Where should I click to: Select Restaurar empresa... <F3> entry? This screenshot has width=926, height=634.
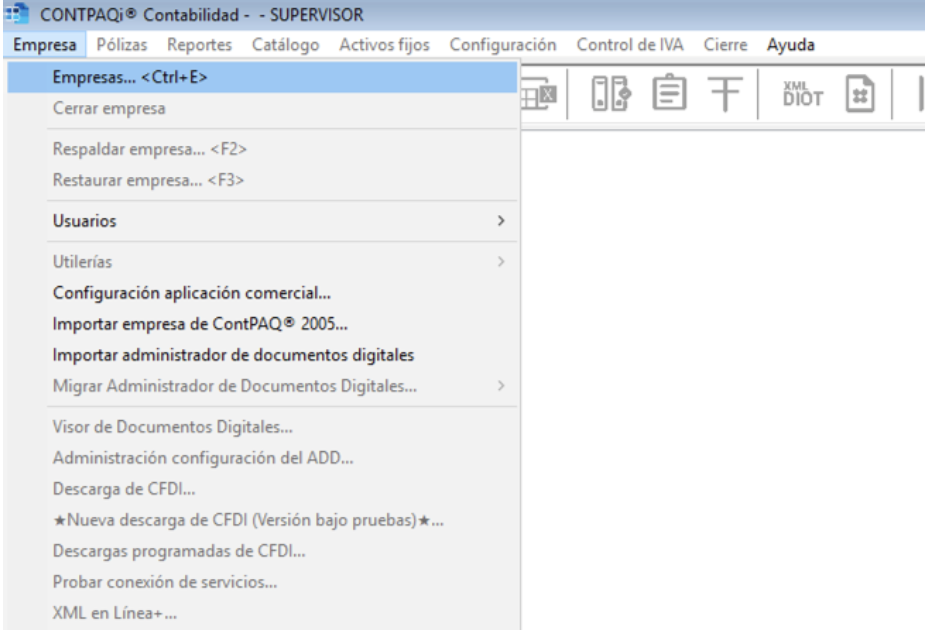coord(262,180)
